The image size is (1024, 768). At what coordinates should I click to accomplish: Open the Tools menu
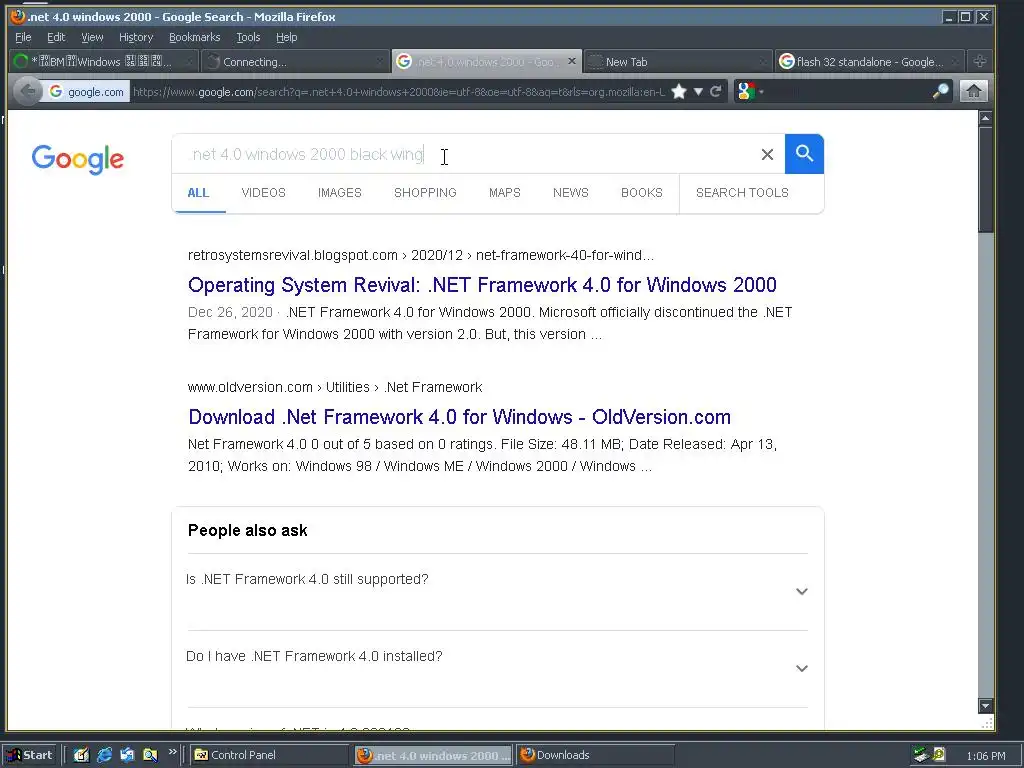[248, 37]
